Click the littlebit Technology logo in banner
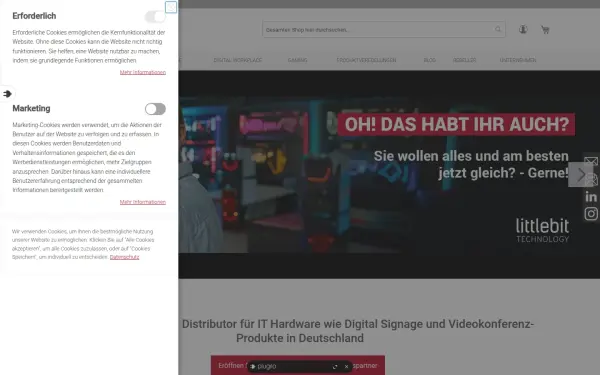The width and height of the screenshot is (600, 375). tap(542, 230)
